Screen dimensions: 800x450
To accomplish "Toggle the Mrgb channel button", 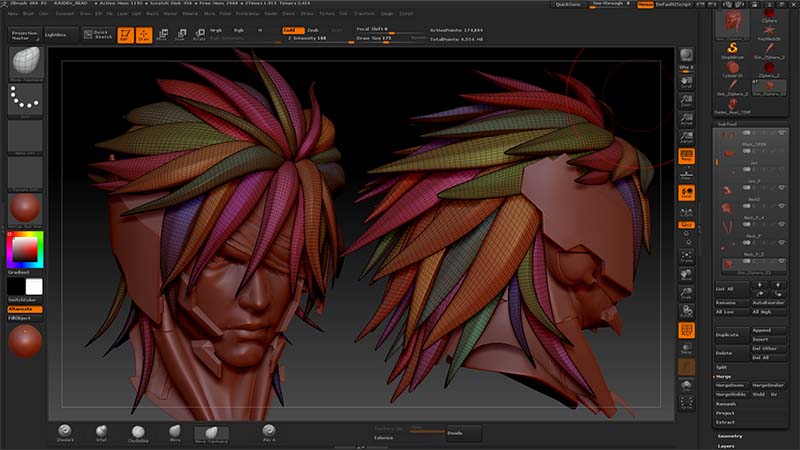I will click(216, 30).
